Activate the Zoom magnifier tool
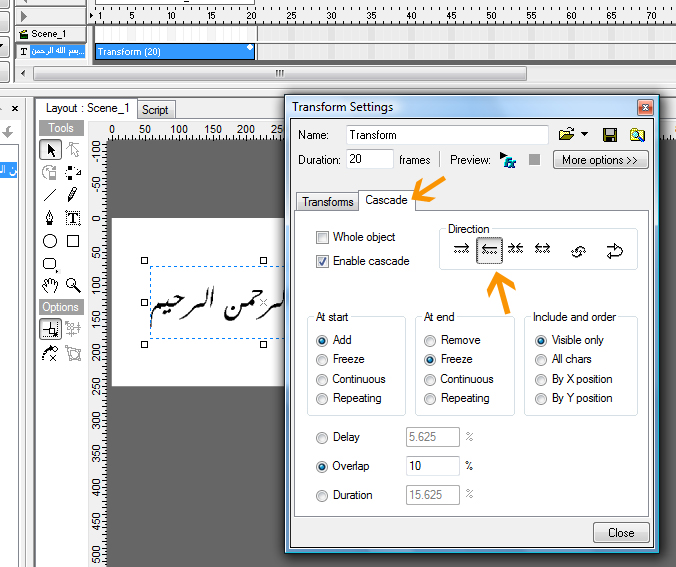 (73, 286)
